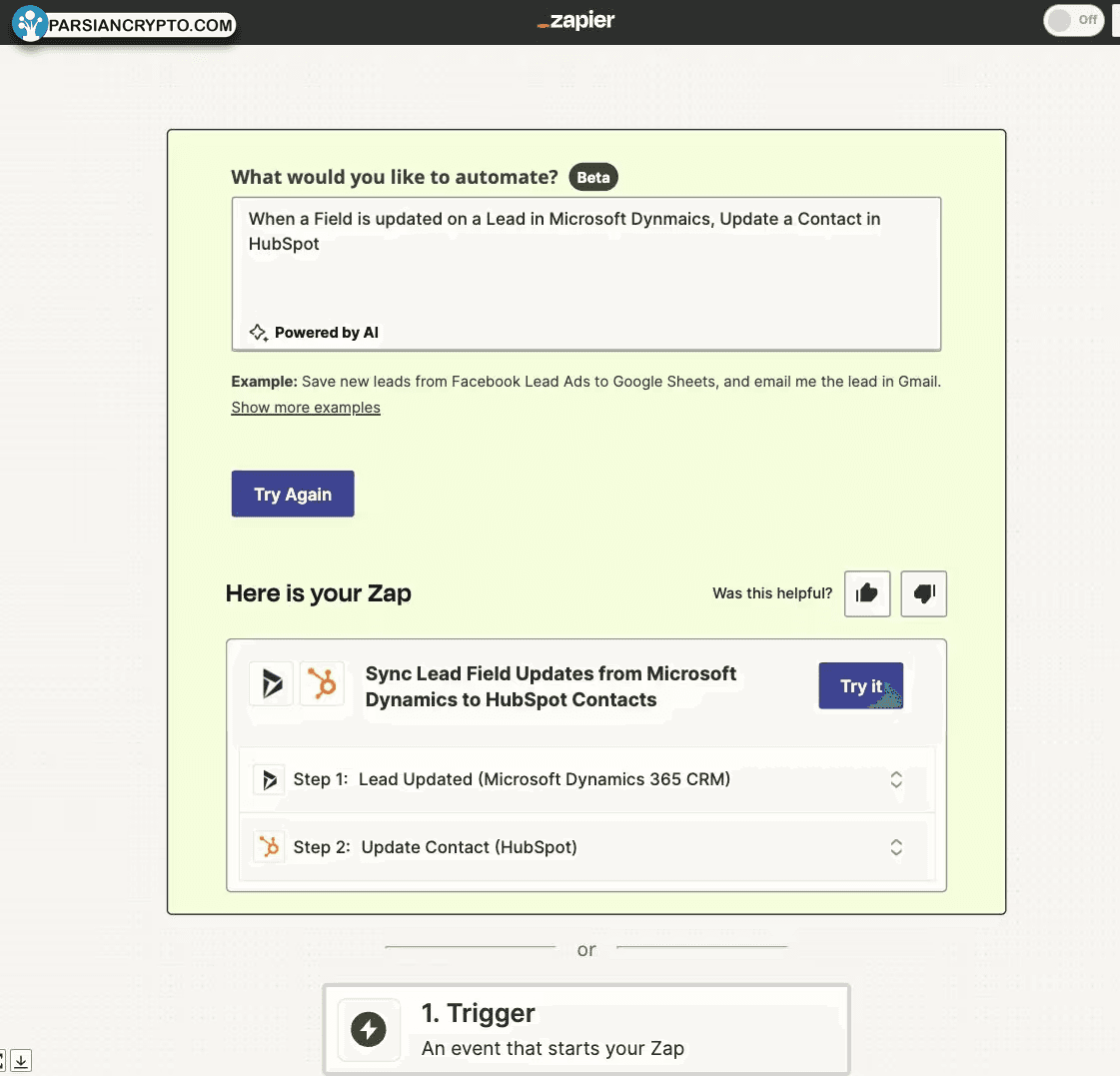Give thumbs up feedback
Image resolution: width=1120 pixels, height=1076 pixels.
[867, 593]
